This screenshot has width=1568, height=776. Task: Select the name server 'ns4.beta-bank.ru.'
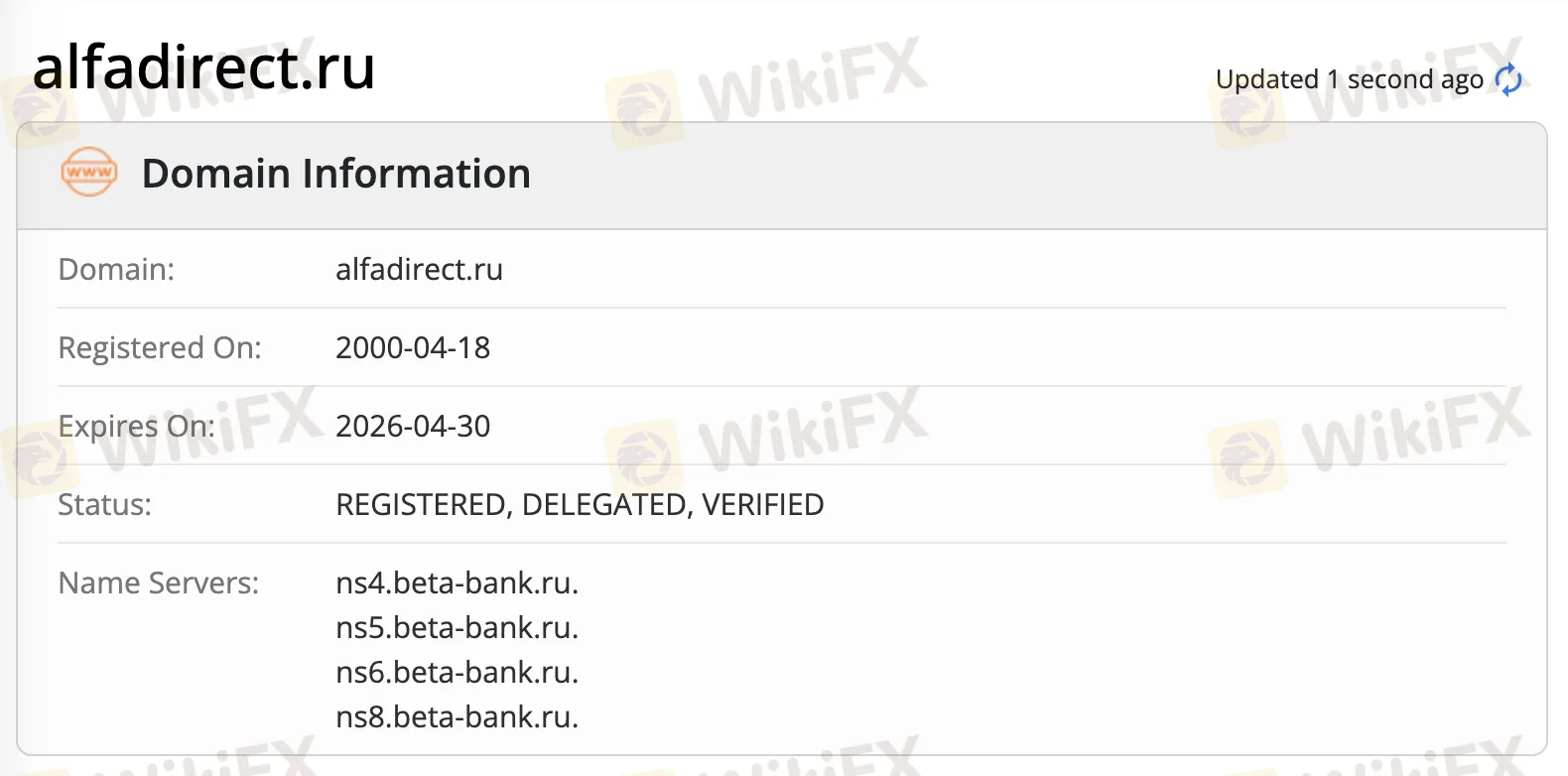(457, 583)
